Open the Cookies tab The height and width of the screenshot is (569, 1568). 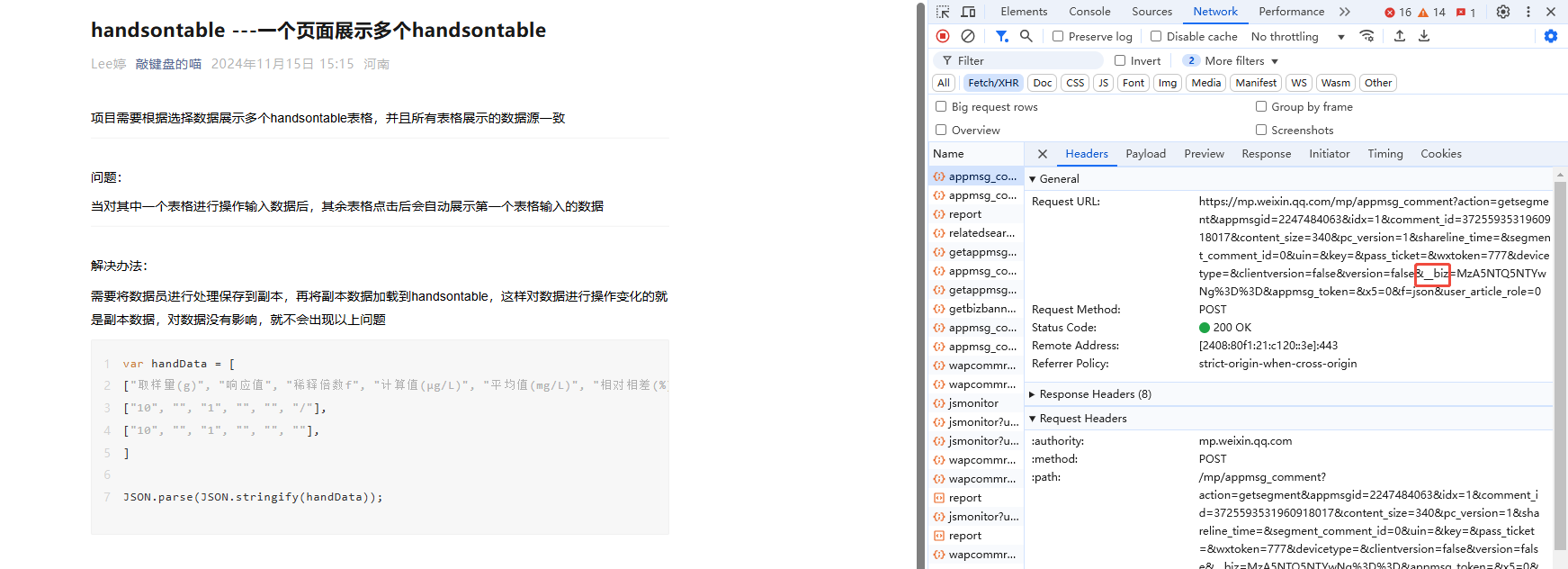pos(1441,154)
